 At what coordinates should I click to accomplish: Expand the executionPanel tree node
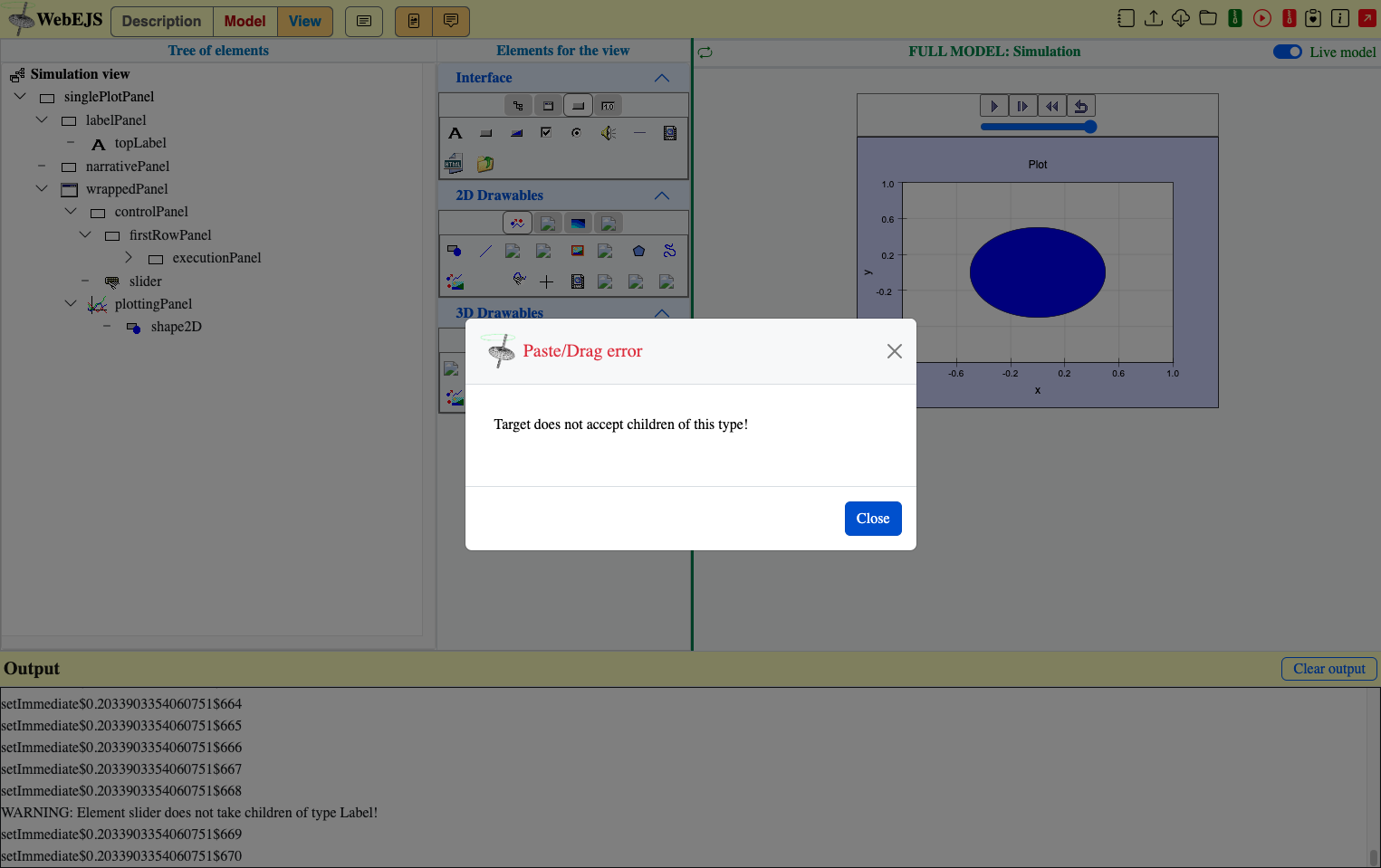(x=129, y=257)
